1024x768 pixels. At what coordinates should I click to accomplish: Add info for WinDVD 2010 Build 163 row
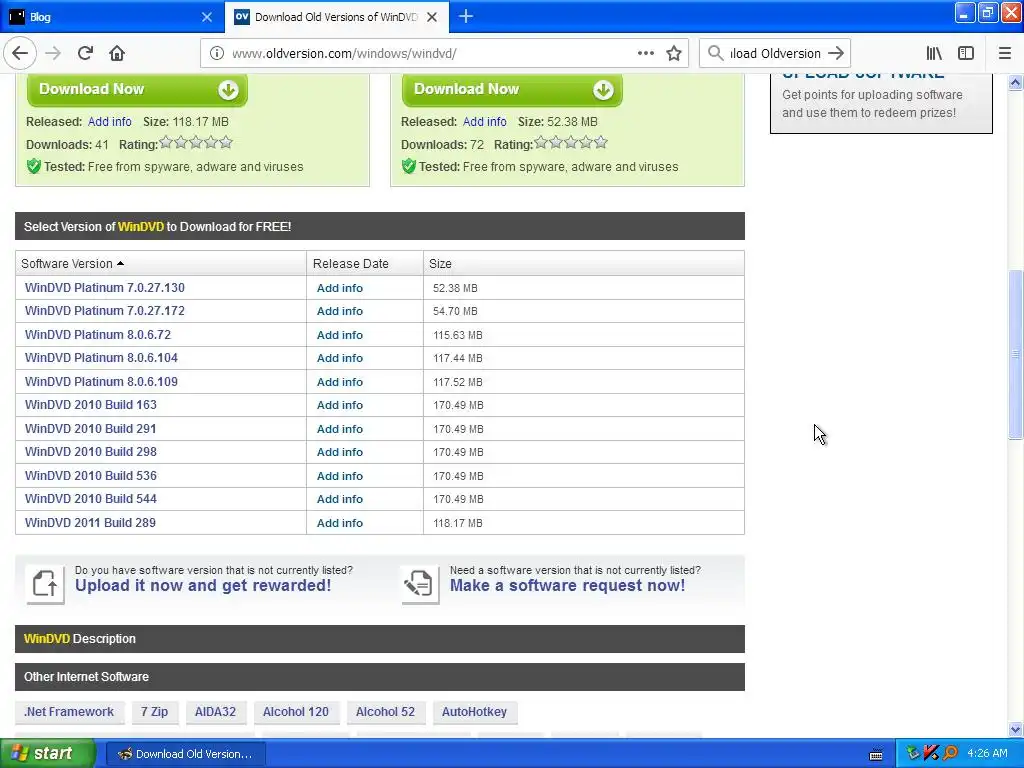(x=340, y=405)
